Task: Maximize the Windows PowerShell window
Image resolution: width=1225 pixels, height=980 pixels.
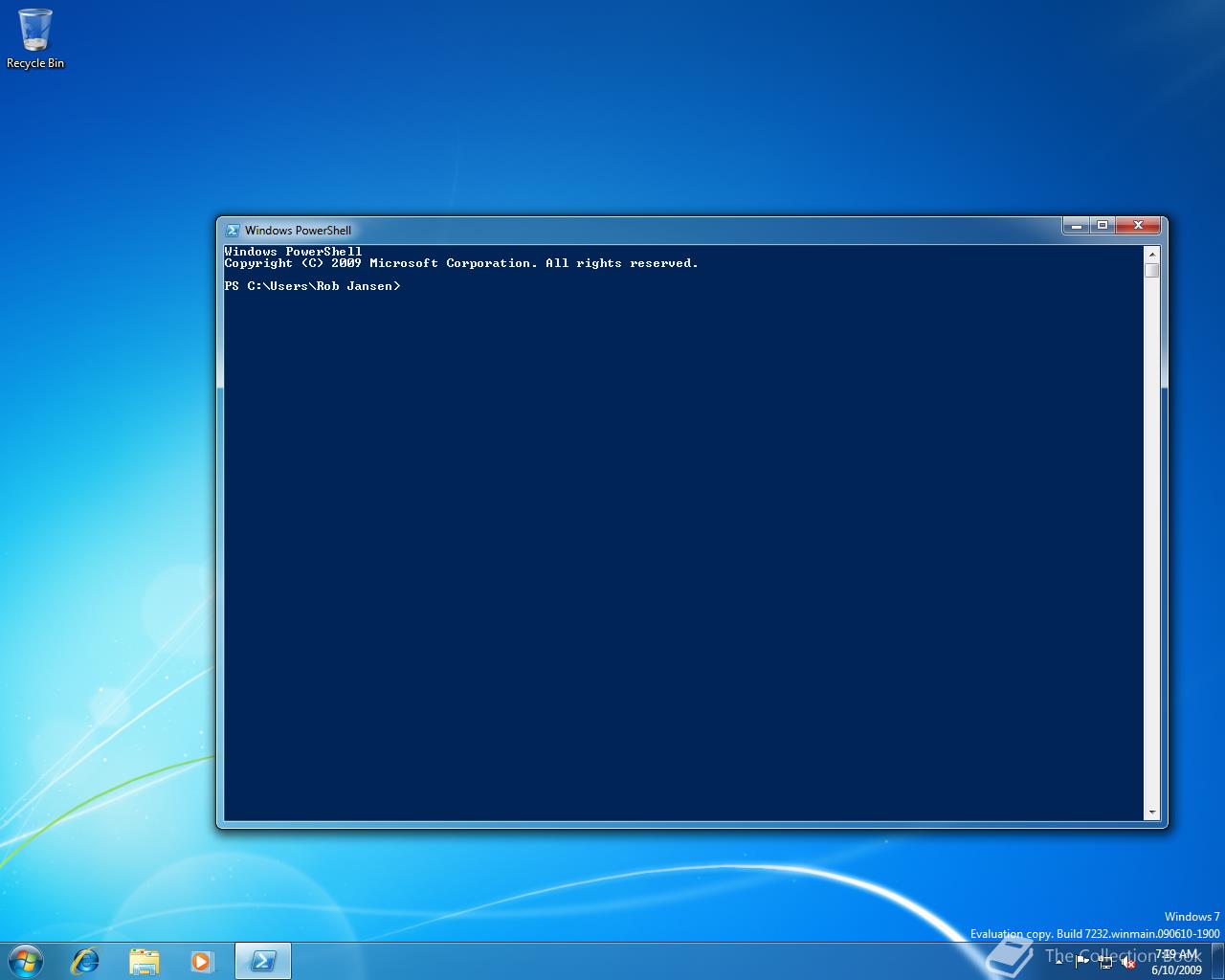Action: [1102, 226]
